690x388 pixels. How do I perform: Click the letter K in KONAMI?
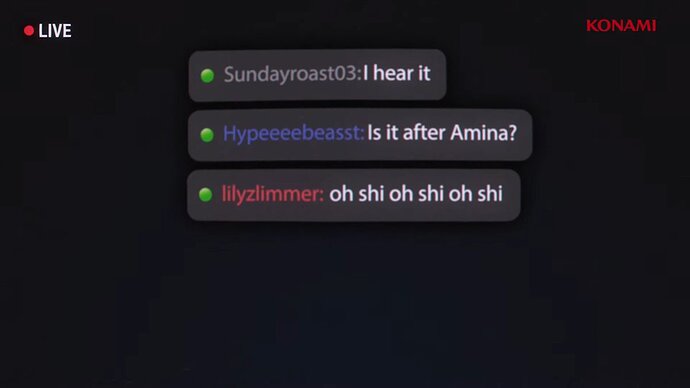[592, 26]
